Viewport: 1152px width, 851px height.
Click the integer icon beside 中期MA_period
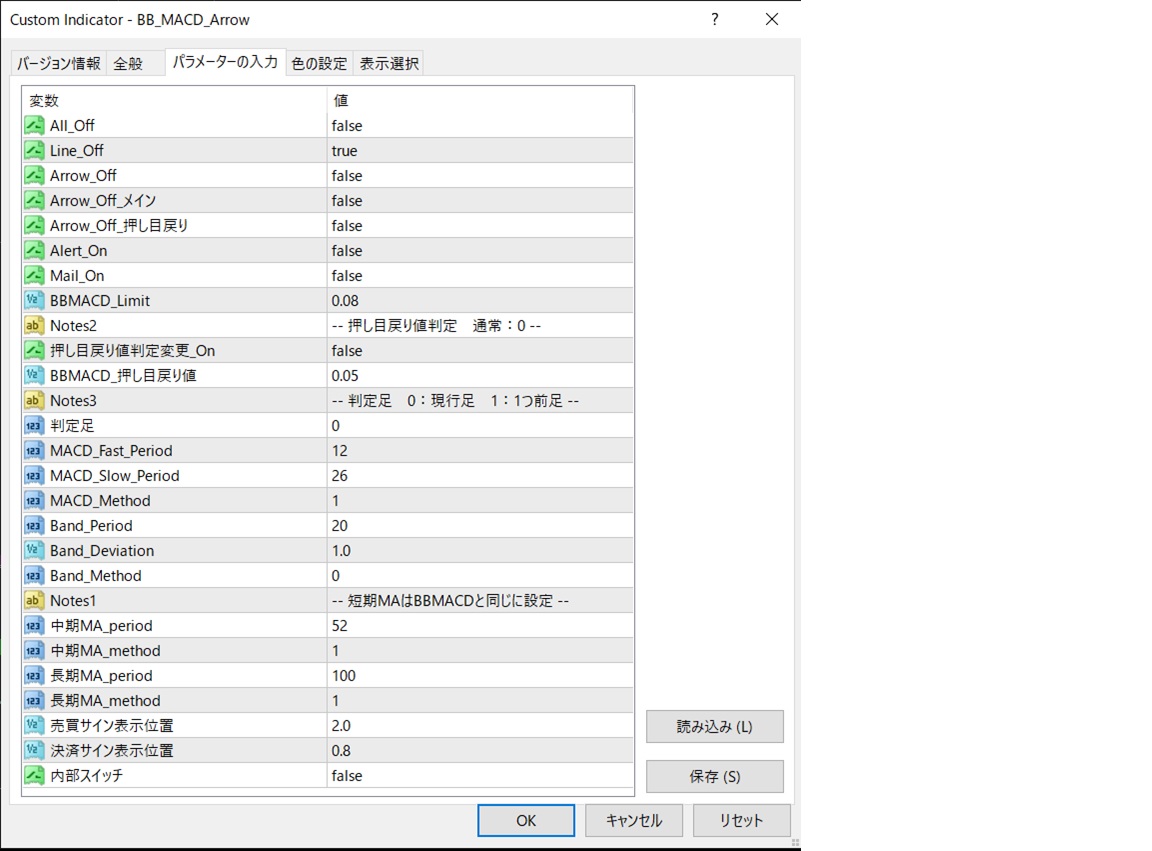point(34,625)
